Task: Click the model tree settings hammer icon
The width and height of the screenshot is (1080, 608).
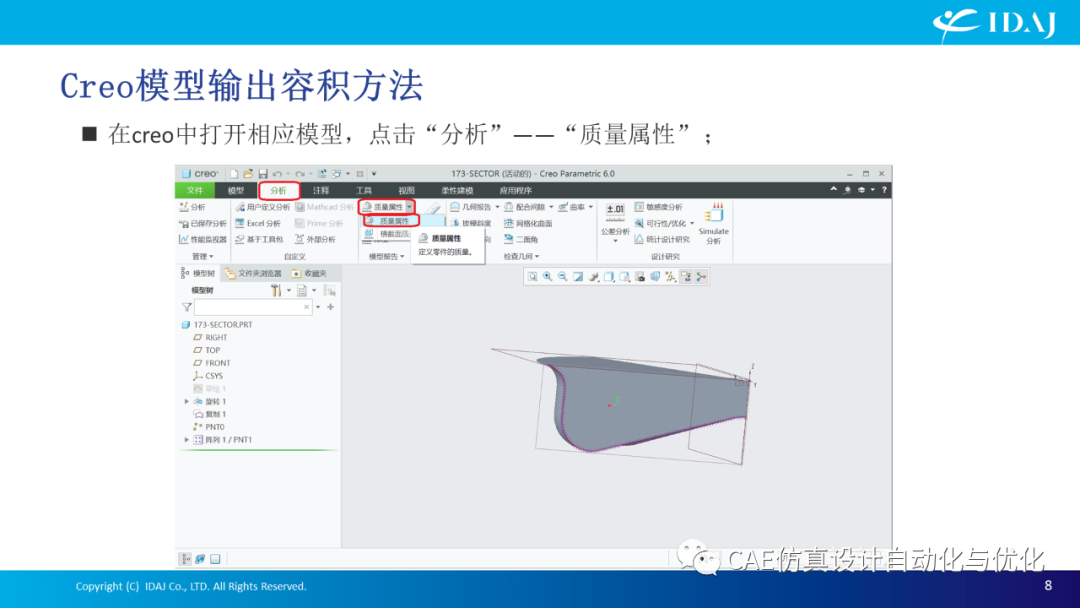Action: pos(276,291)
